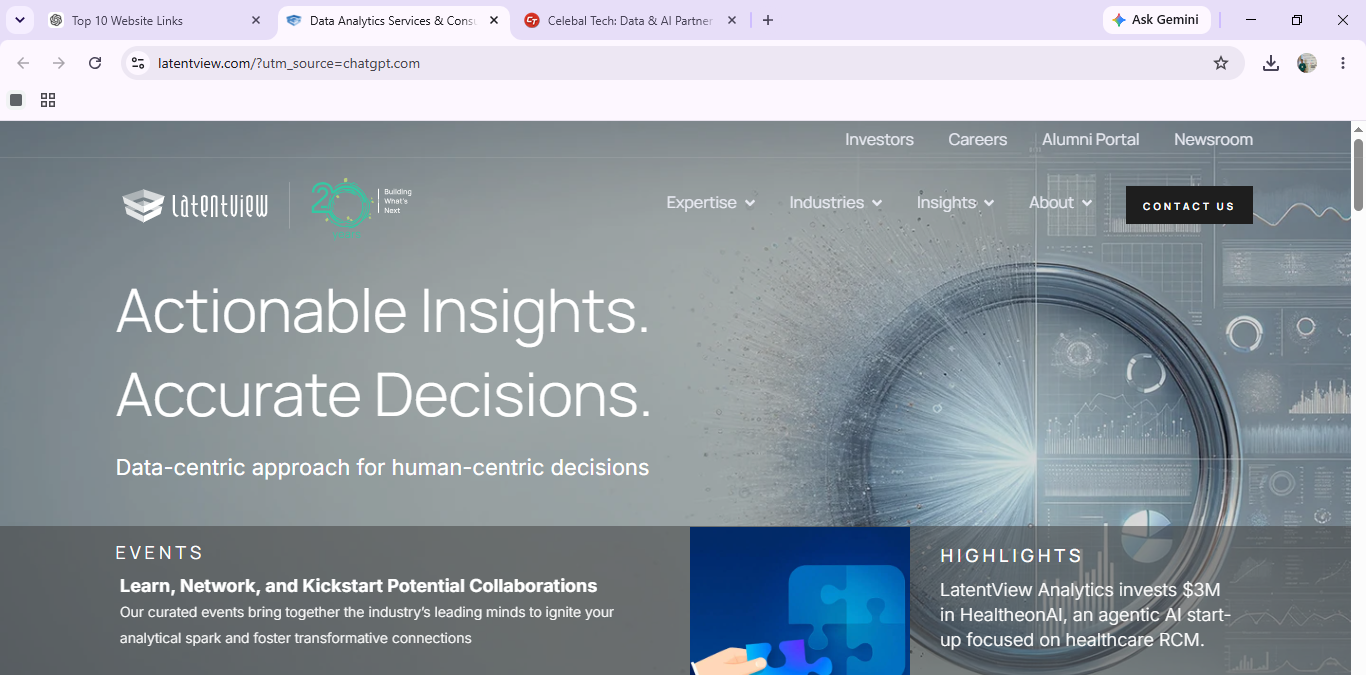This screenshot has width=1366, height=675.
Task: Expand the Expertise menu
Action: point(711,203)
